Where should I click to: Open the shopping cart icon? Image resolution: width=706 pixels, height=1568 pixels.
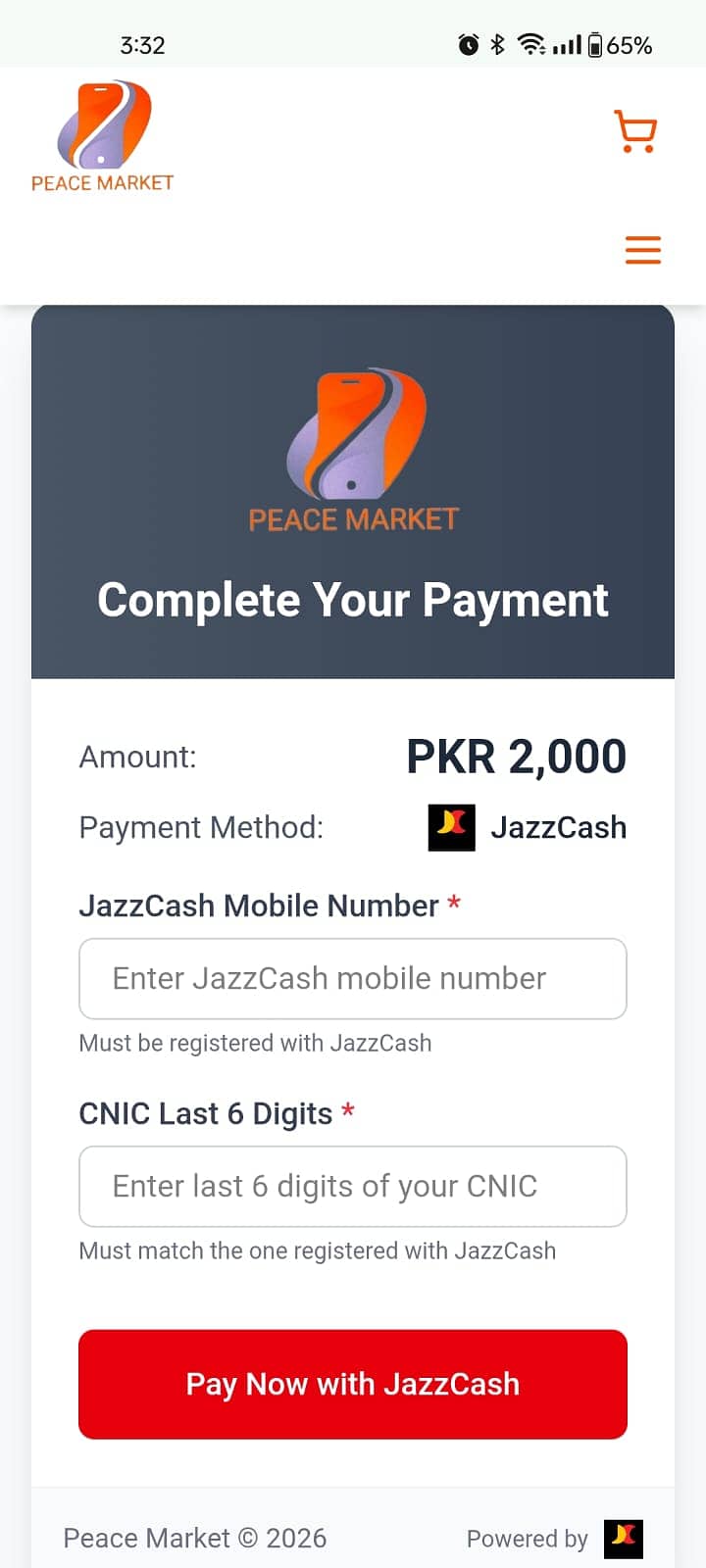(x=635, y=131)
